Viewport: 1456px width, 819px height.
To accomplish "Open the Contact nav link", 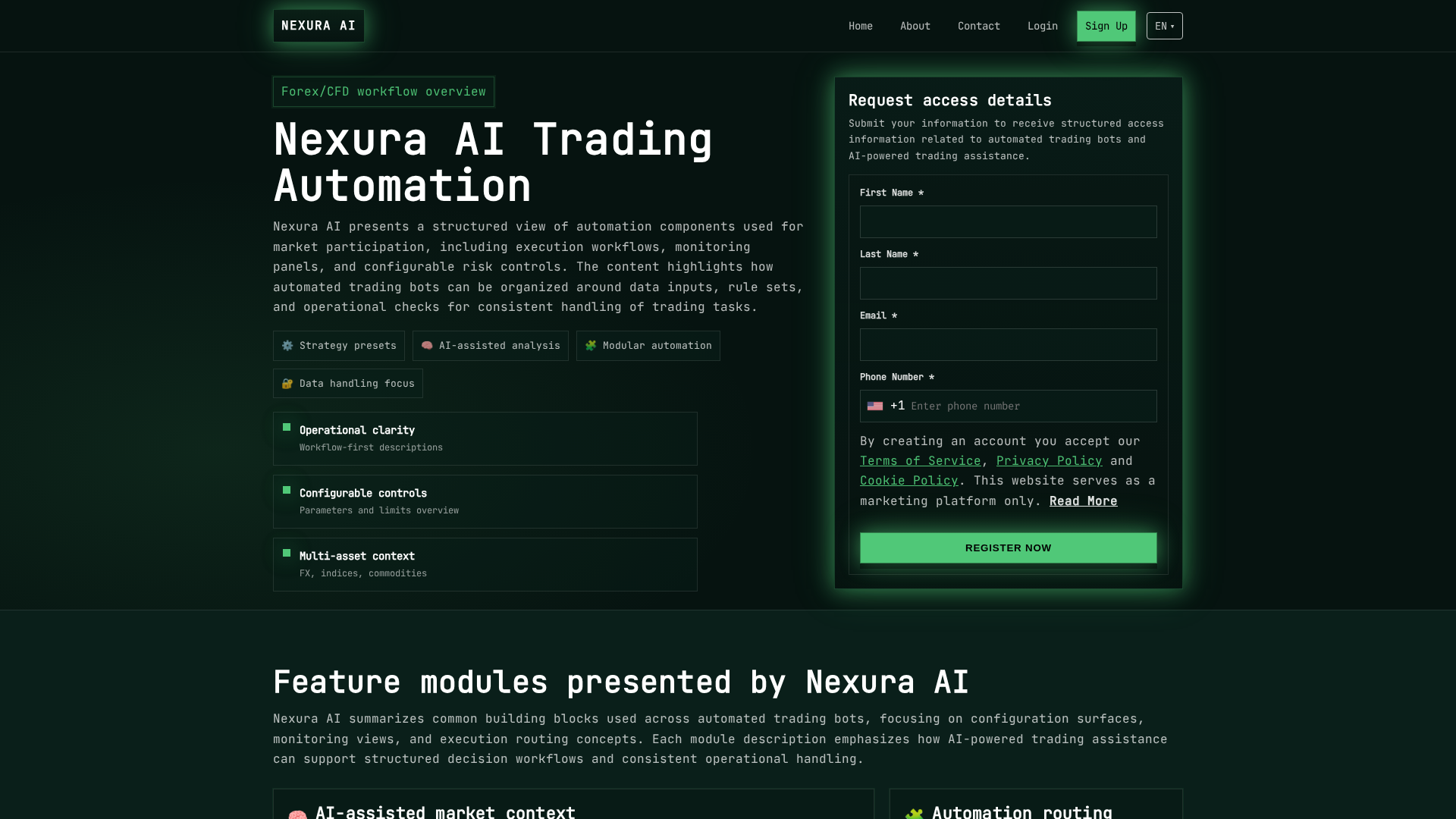I will (x=979, y=26).
